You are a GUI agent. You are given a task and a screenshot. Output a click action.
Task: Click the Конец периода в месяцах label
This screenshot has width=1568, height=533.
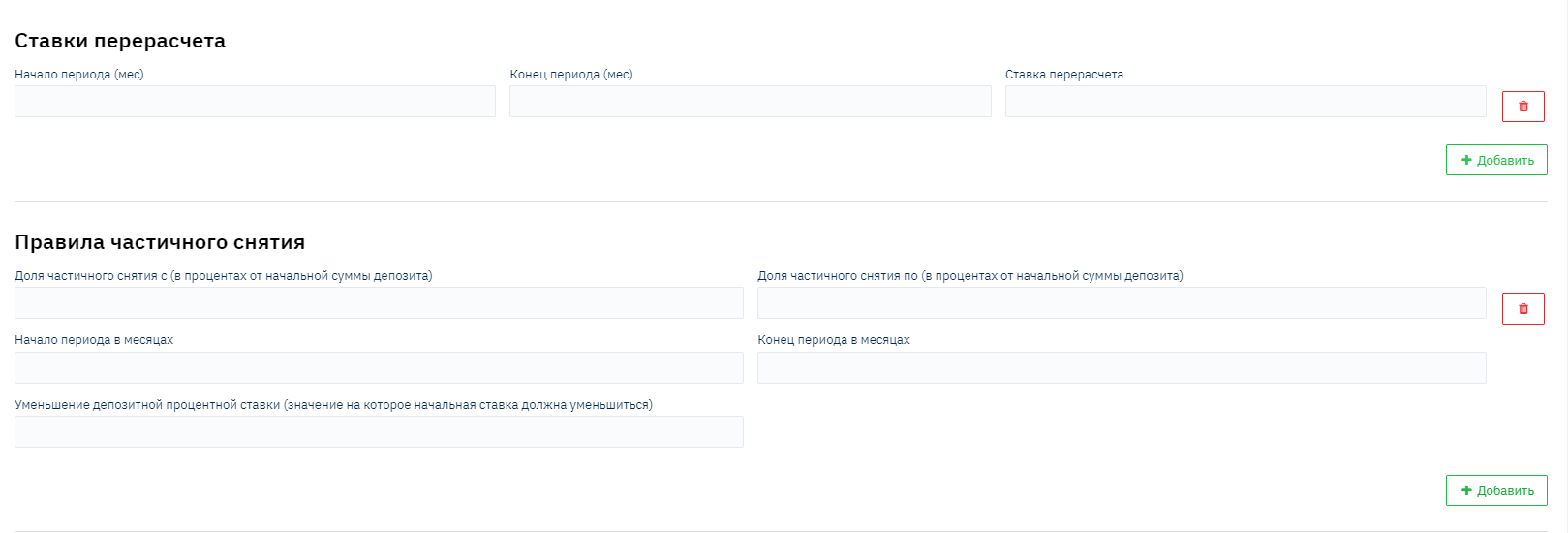[x=833, y=340]
